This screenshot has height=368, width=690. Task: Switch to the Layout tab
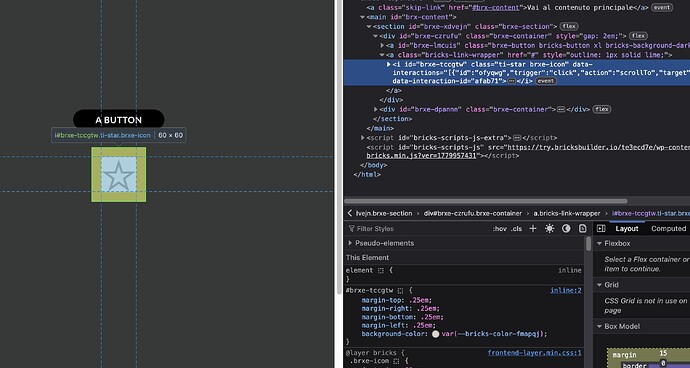[627, 228]
